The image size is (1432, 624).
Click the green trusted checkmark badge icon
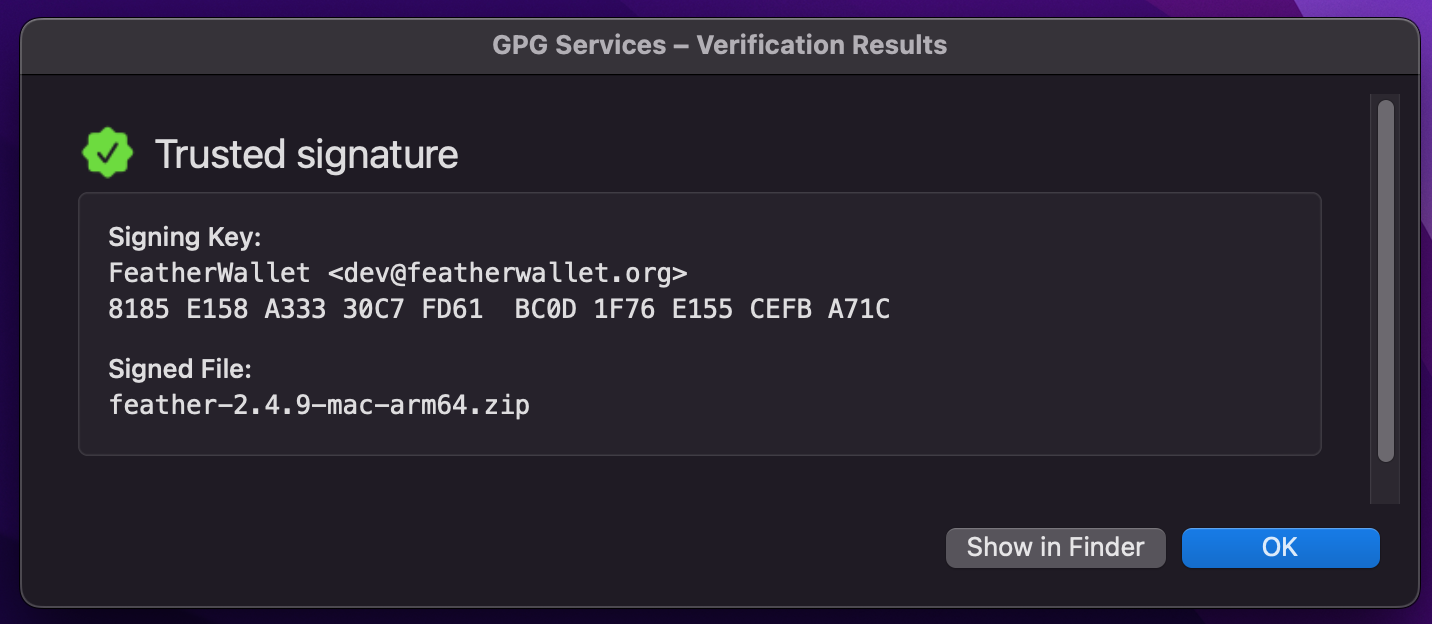pos(107,153)
